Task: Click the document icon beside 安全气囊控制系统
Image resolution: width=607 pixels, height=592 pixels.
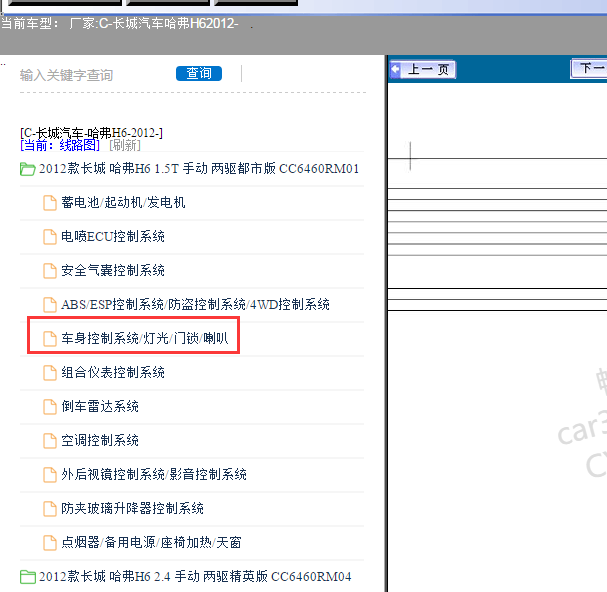Action: coord(50,271)
